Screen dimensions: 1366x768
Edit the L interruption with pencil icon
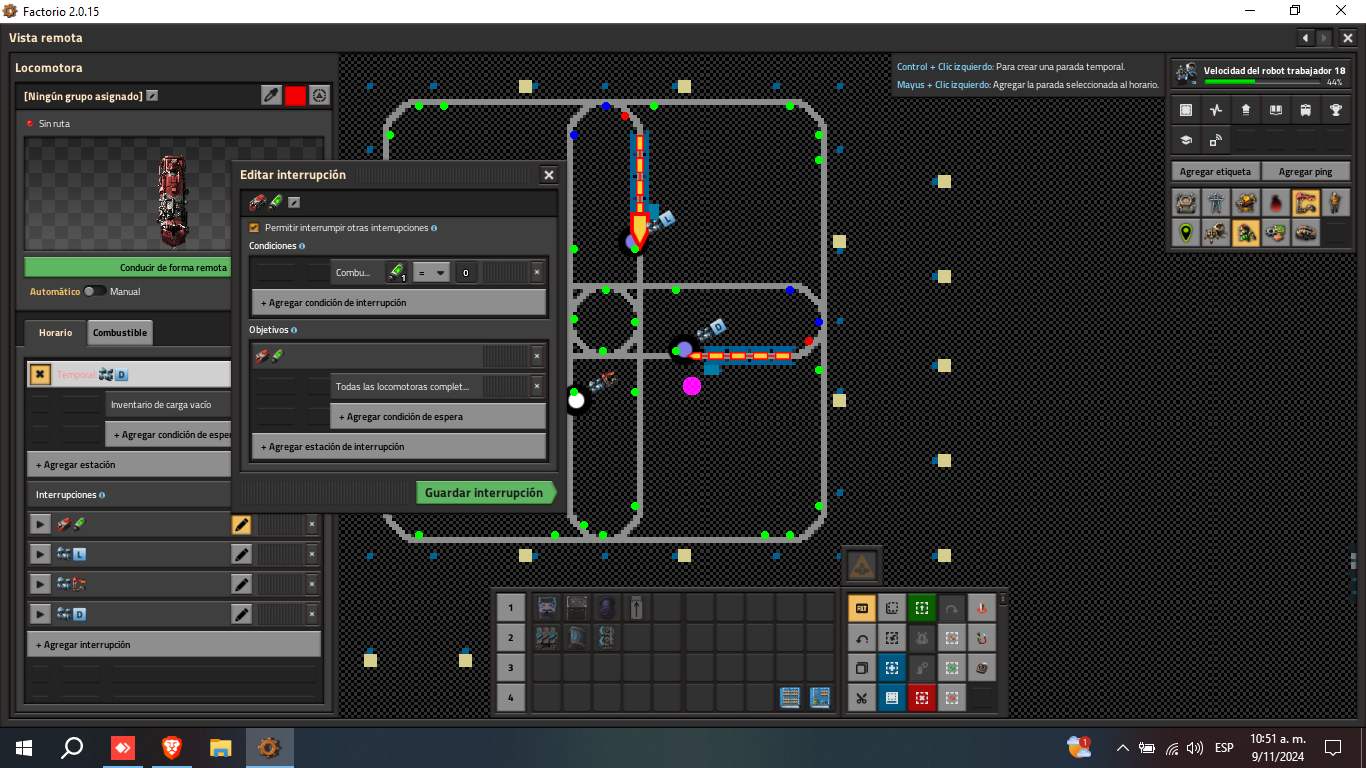(241, 554)
